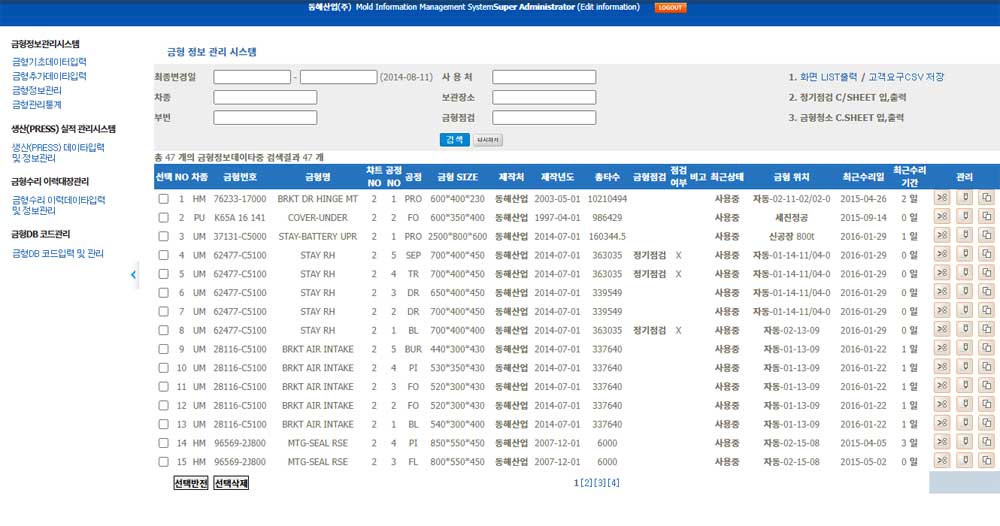Click the blue 검색 search button
Image resolution: width=1000 pixels, height=526 pixels.
[x=455, y=140]
